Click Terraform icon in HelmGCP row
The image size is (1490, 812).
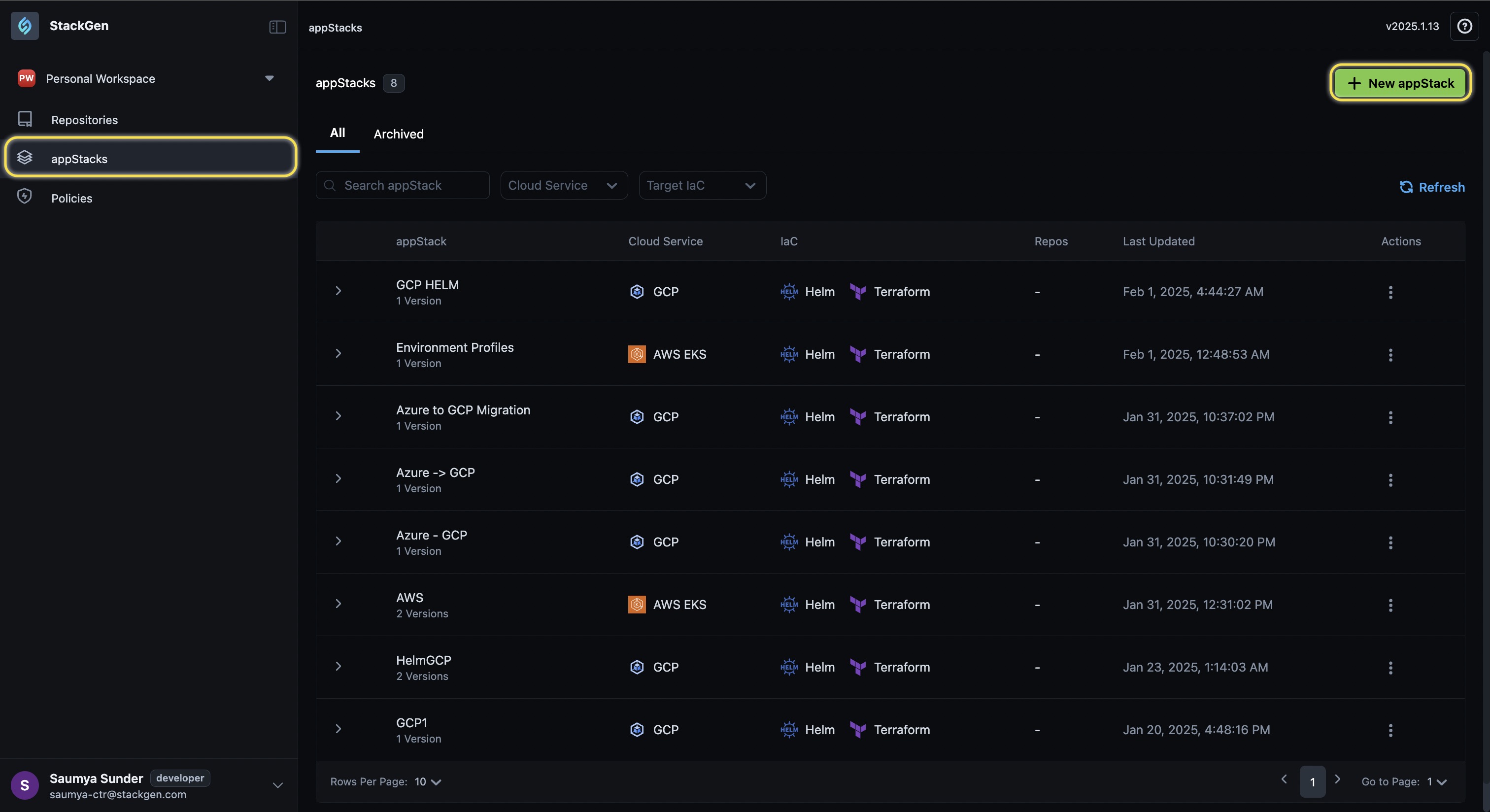[x=858, y=667]
